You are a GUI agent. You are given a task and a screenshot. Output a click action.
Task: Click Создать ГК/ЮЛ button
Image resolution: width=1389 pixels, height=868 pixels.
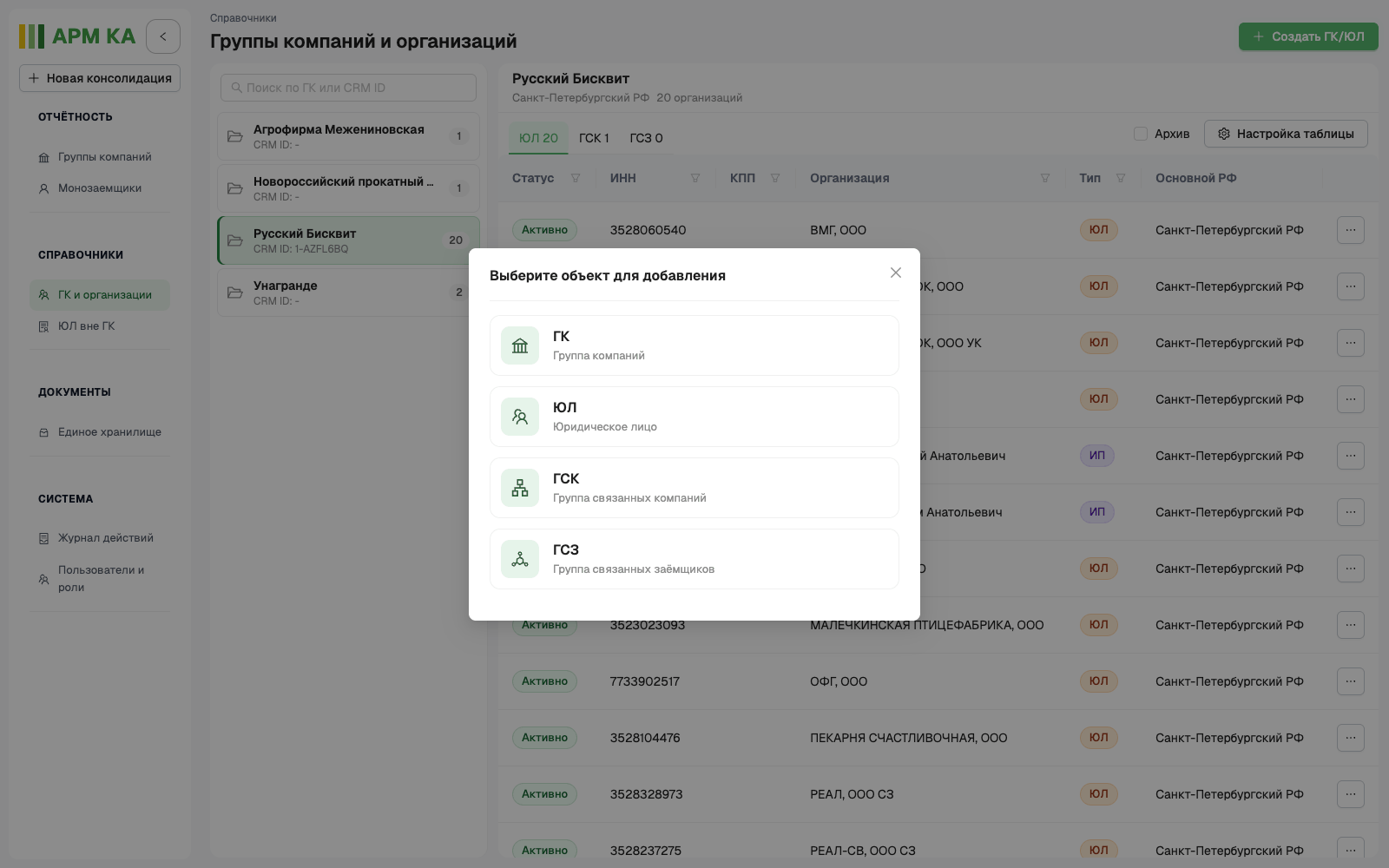[x=1308, y=36]
